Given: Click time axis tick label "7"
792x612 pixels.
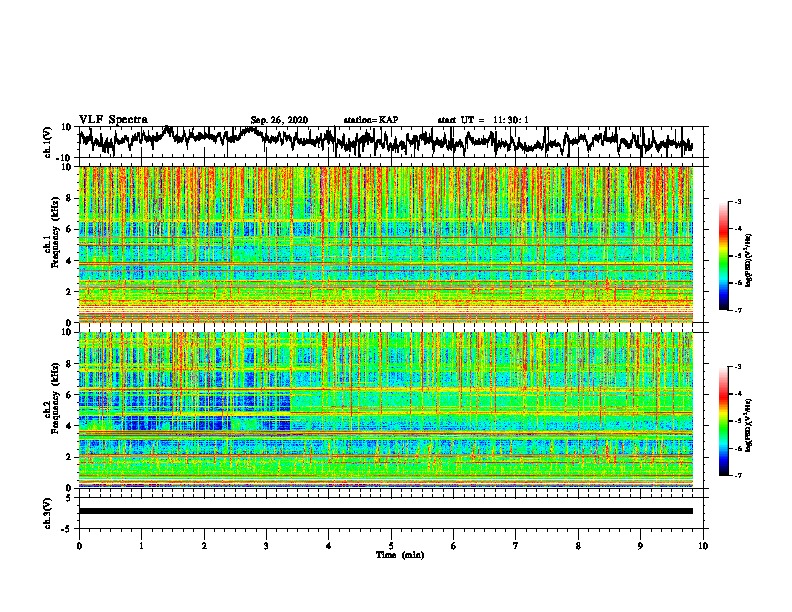Looking at the screenshot, I should pos(516,546).
